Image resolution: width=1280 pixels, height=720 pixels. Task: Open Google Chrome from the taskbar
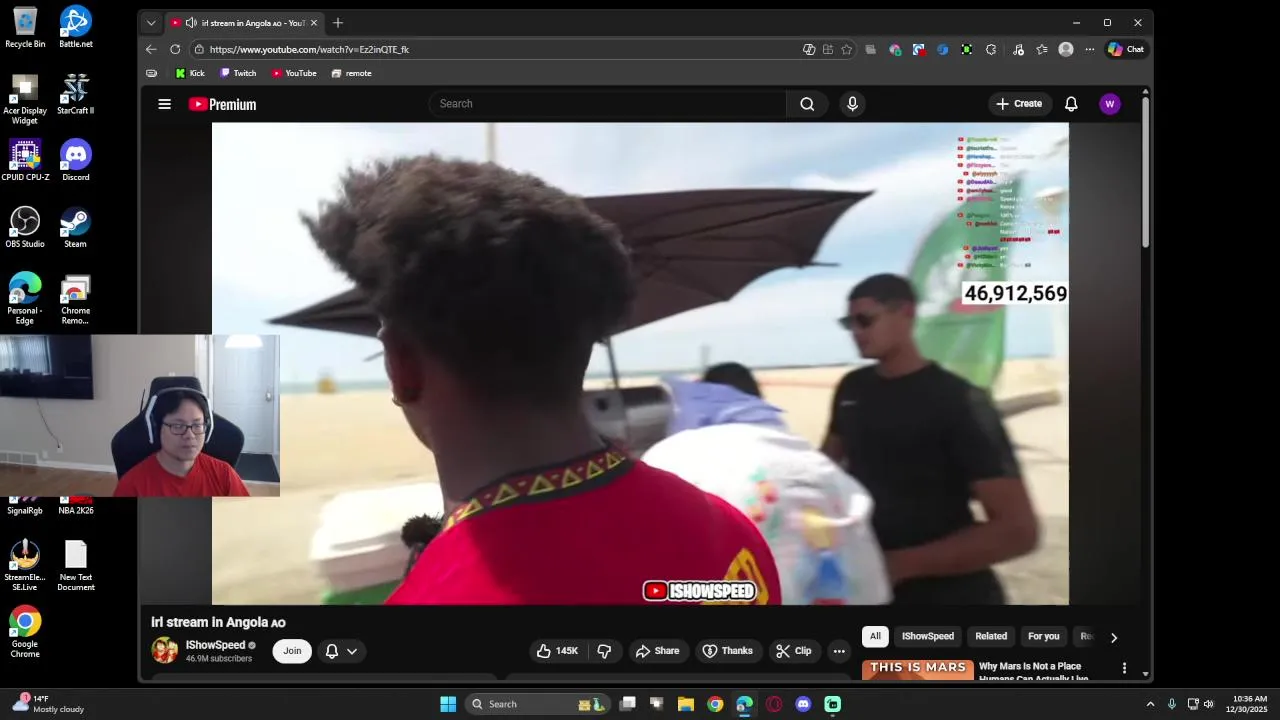pyautogui.click(x=715, y=704)
